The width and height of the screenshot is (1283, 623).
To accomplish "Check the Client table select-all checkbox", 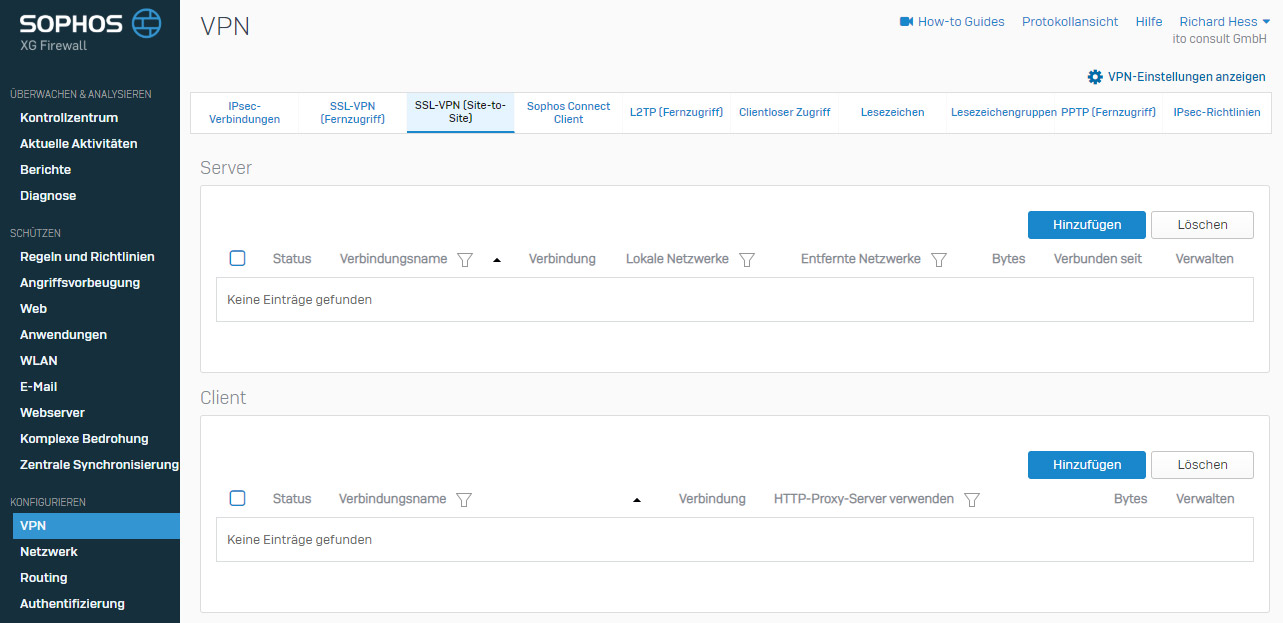I will click(237, 498).
